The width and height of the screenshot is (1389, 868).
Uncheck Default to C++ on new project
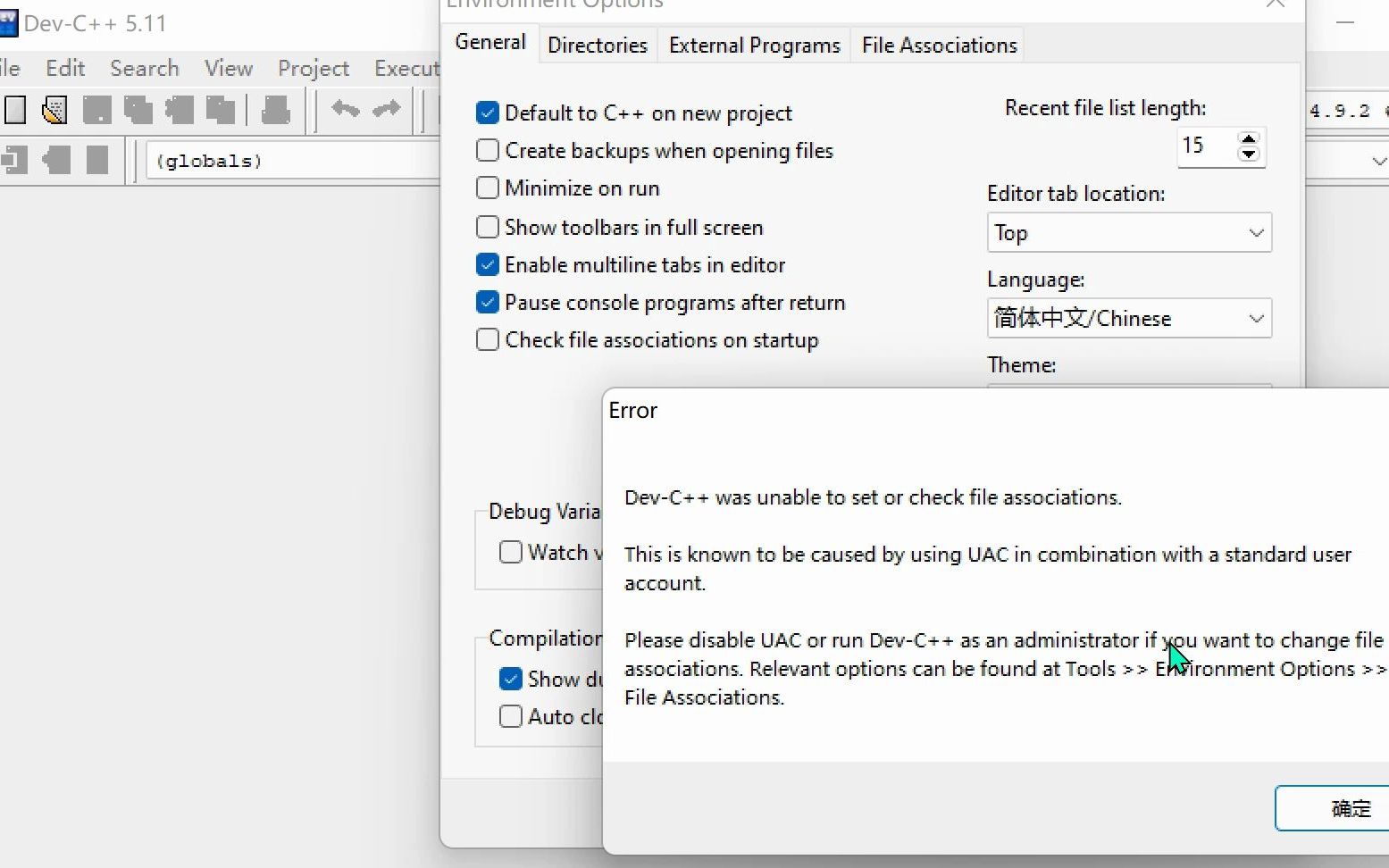pyautogui.click(x=488, y=113)
